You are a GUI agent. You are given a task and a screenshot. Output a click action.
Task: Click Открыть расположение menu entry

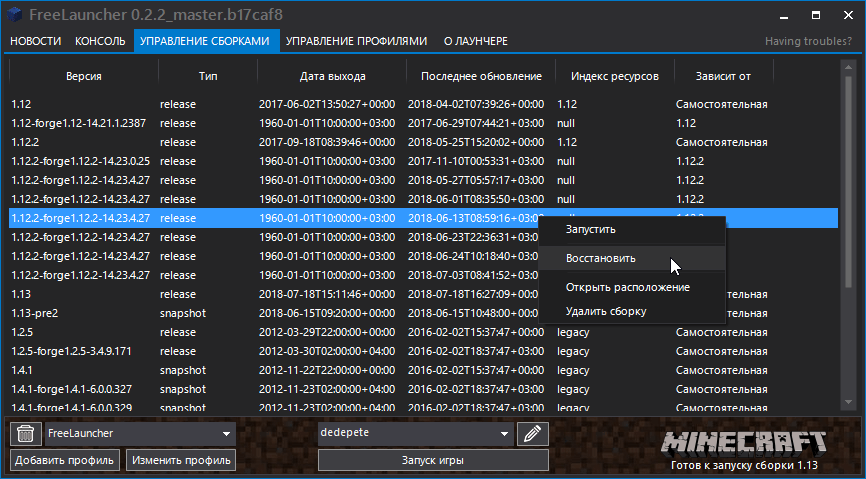[627, 287]
